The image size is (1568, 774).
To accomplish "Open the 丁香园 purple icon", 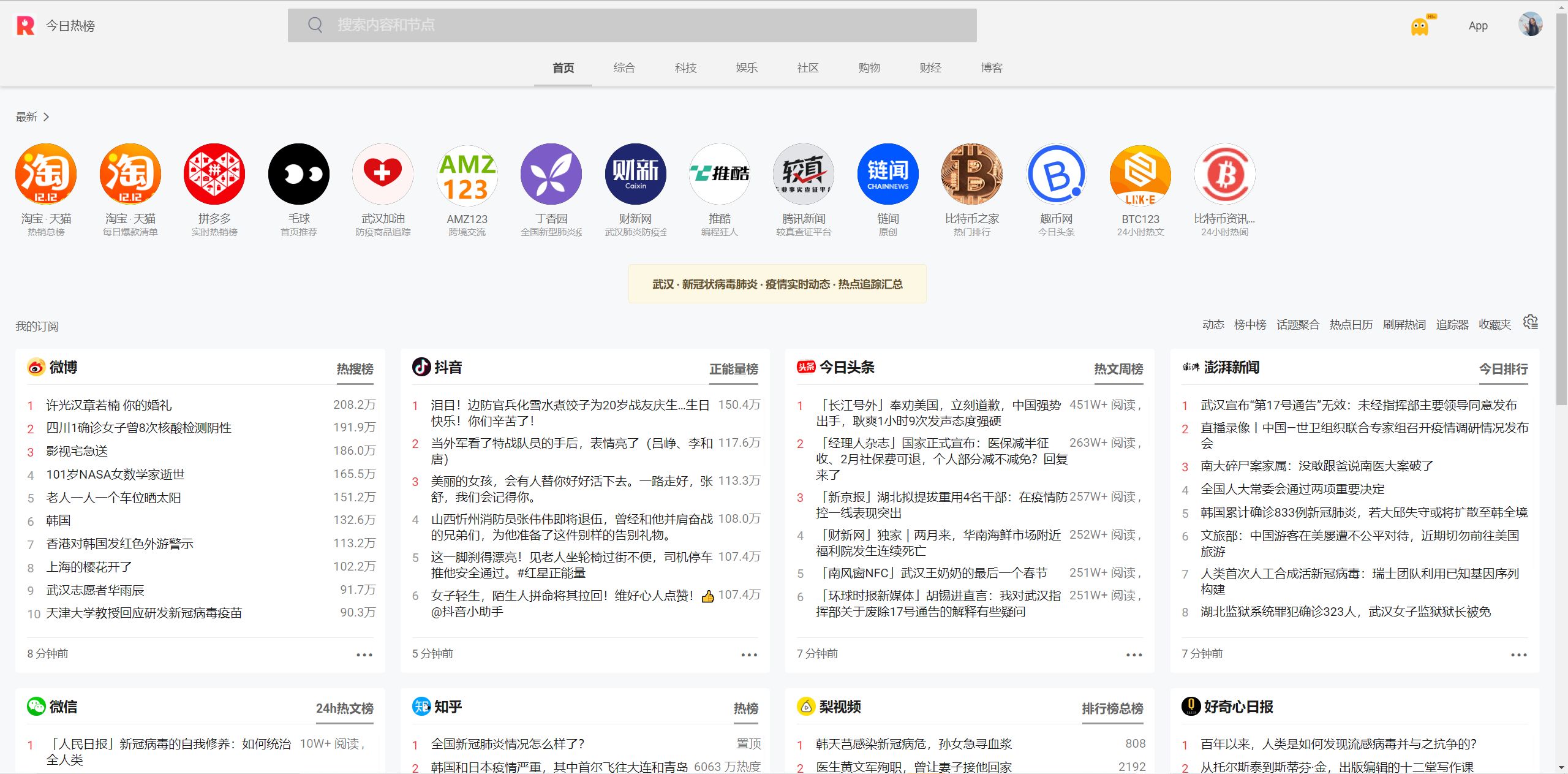I will 551,174.
